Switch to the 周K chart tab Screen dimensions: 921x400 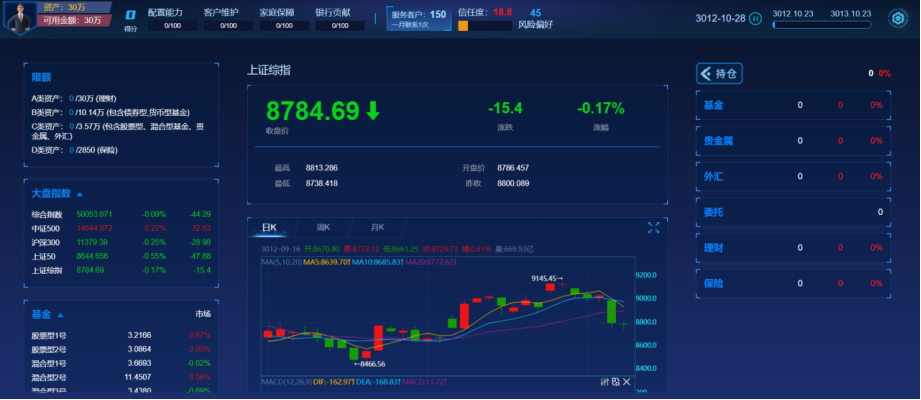point(323,227)
